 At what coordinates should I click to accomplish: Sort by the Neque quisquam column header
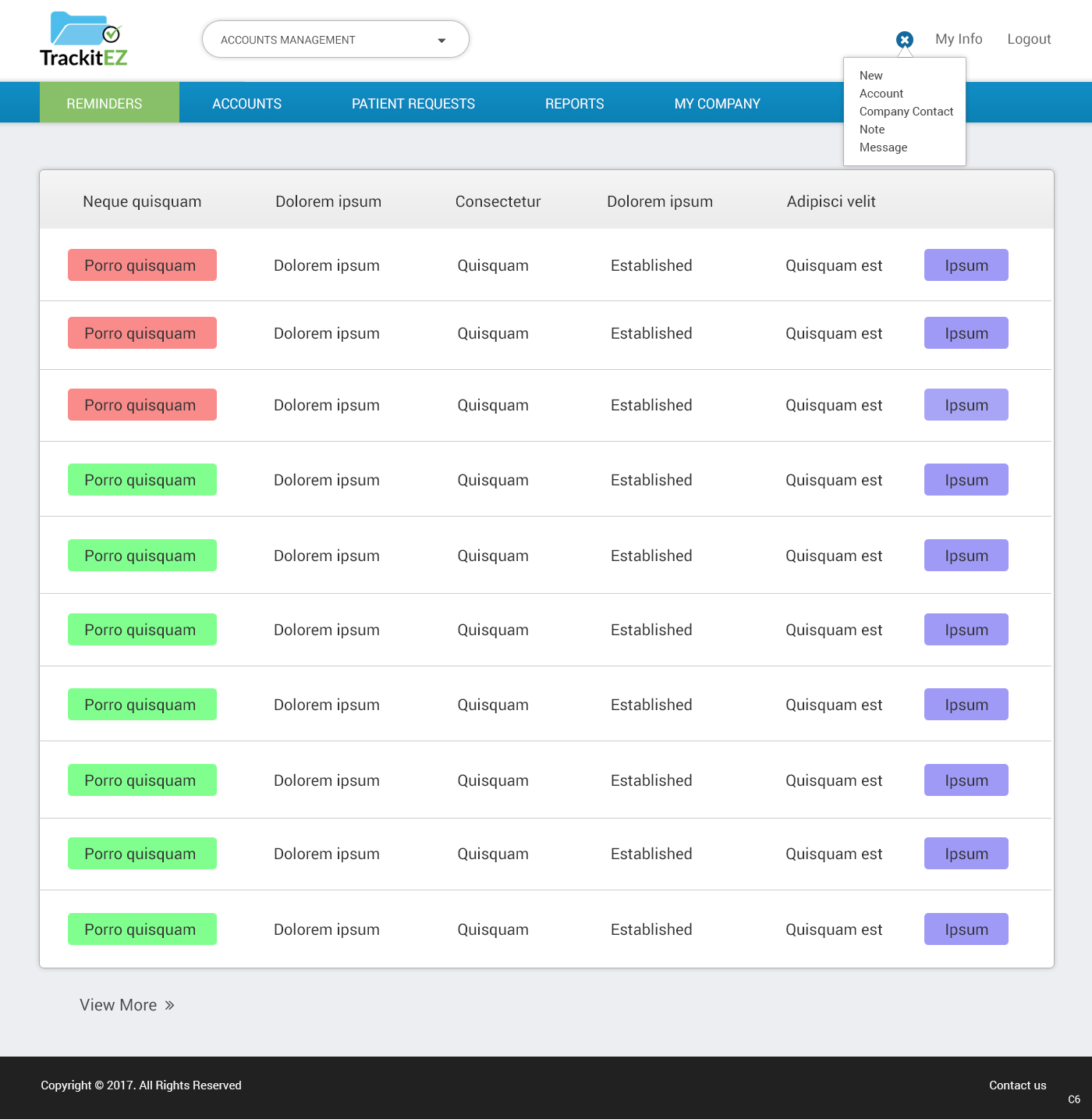click(x=142, y=201)
